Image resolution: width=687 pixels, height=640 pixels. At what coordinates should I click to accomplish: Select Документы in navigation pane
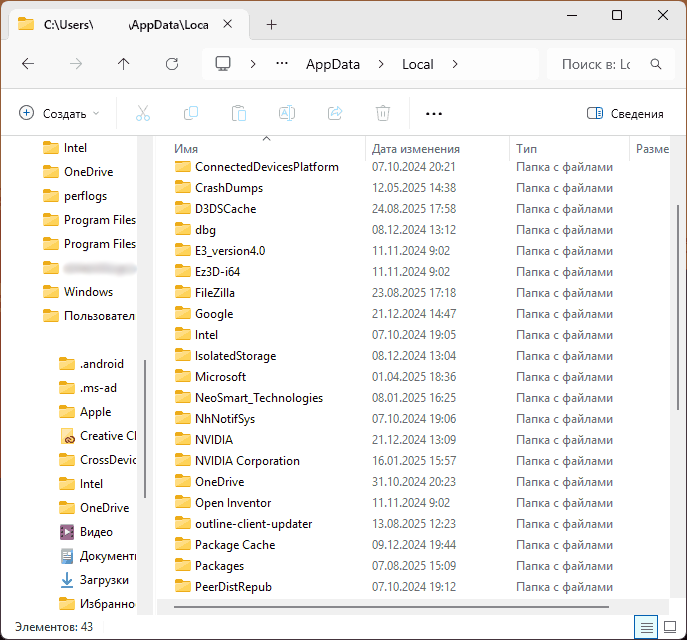coord(98,556)
